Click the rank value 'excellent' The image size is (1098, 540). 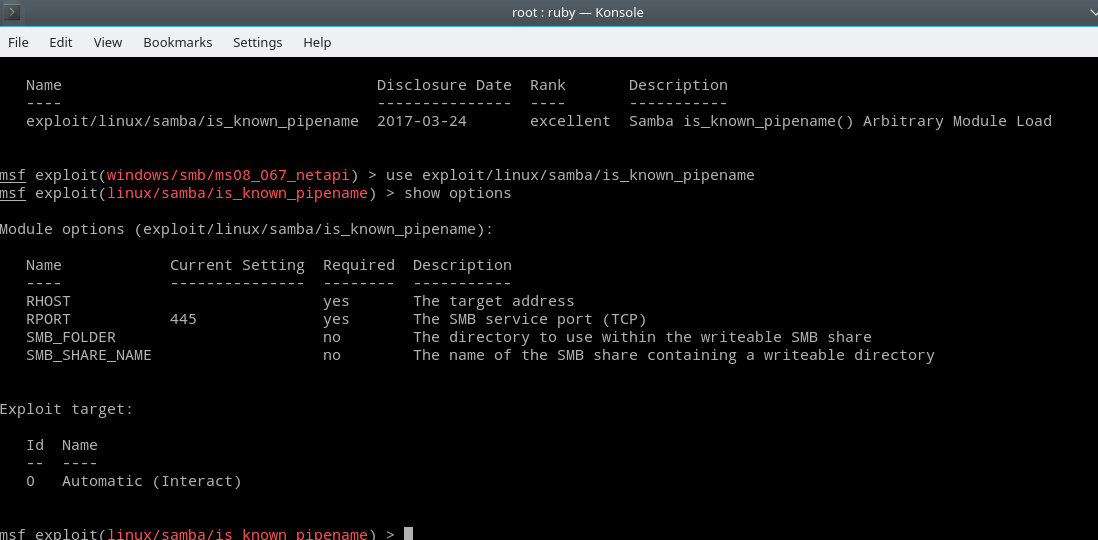pyautogui.click(x=570, y=121)
